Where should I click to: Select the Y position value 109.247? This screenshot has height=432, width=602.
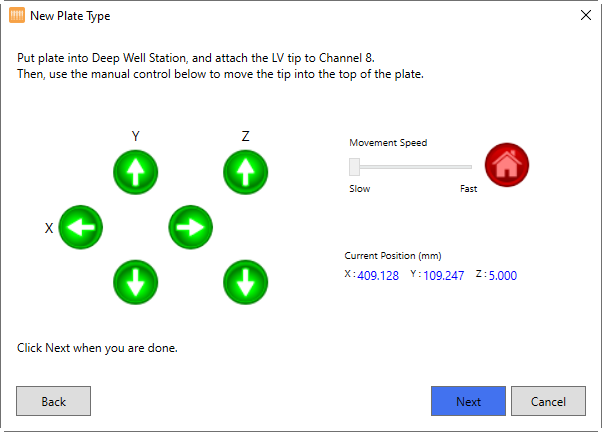[x=443, y=276]
